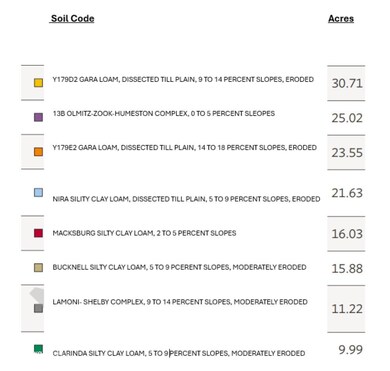Click the Lamoni-Shelby Complex description
Image resolution: width=390 pixels, height=371 pixels.
point(180,302)
